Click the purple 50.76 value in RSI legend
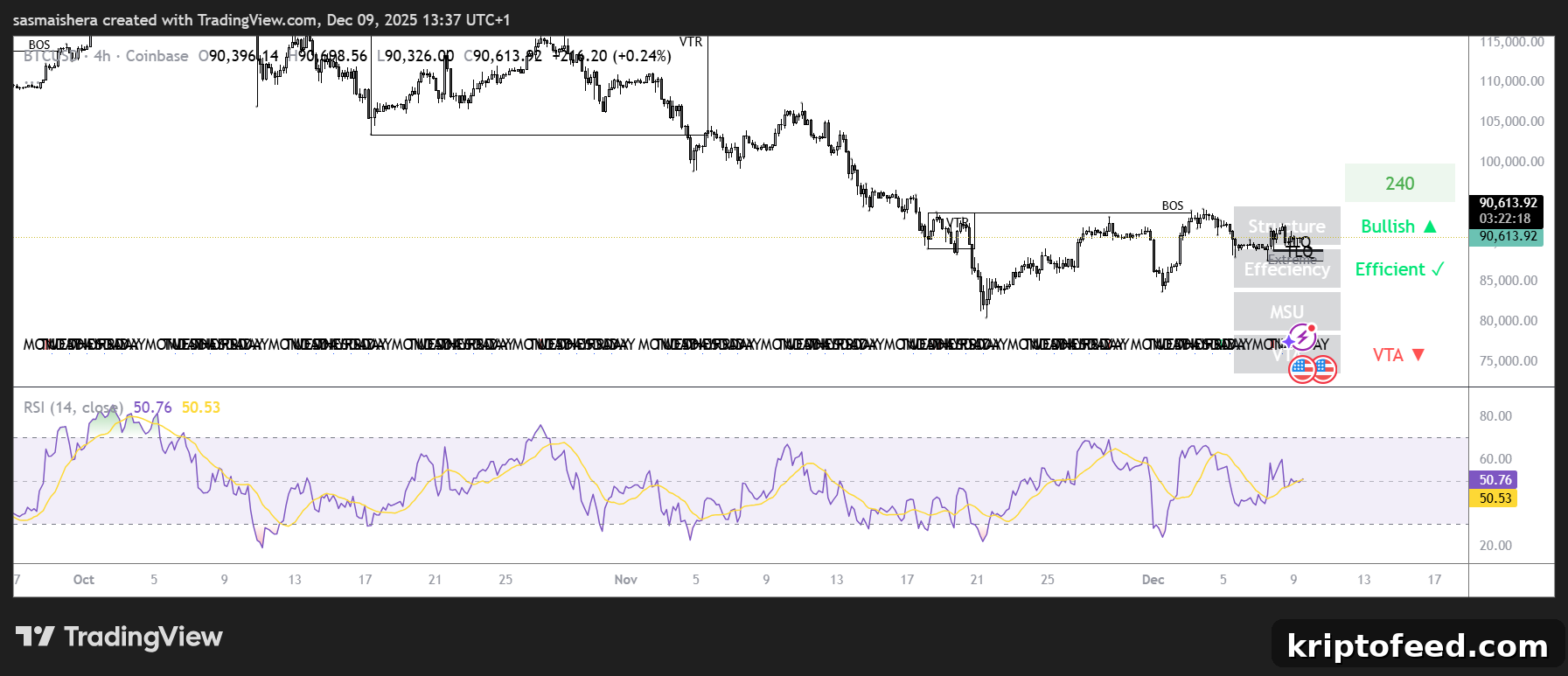The width and height of the screenshot is (1568, 676). pos(152,408)
